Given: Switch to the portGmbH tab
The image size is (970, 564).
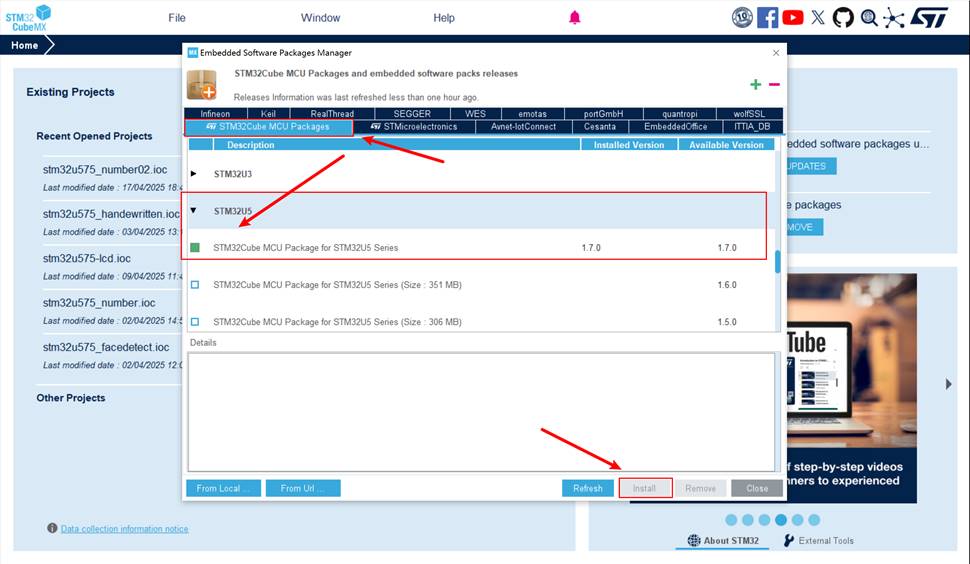Looking at the screenshot, I should 603,114.
